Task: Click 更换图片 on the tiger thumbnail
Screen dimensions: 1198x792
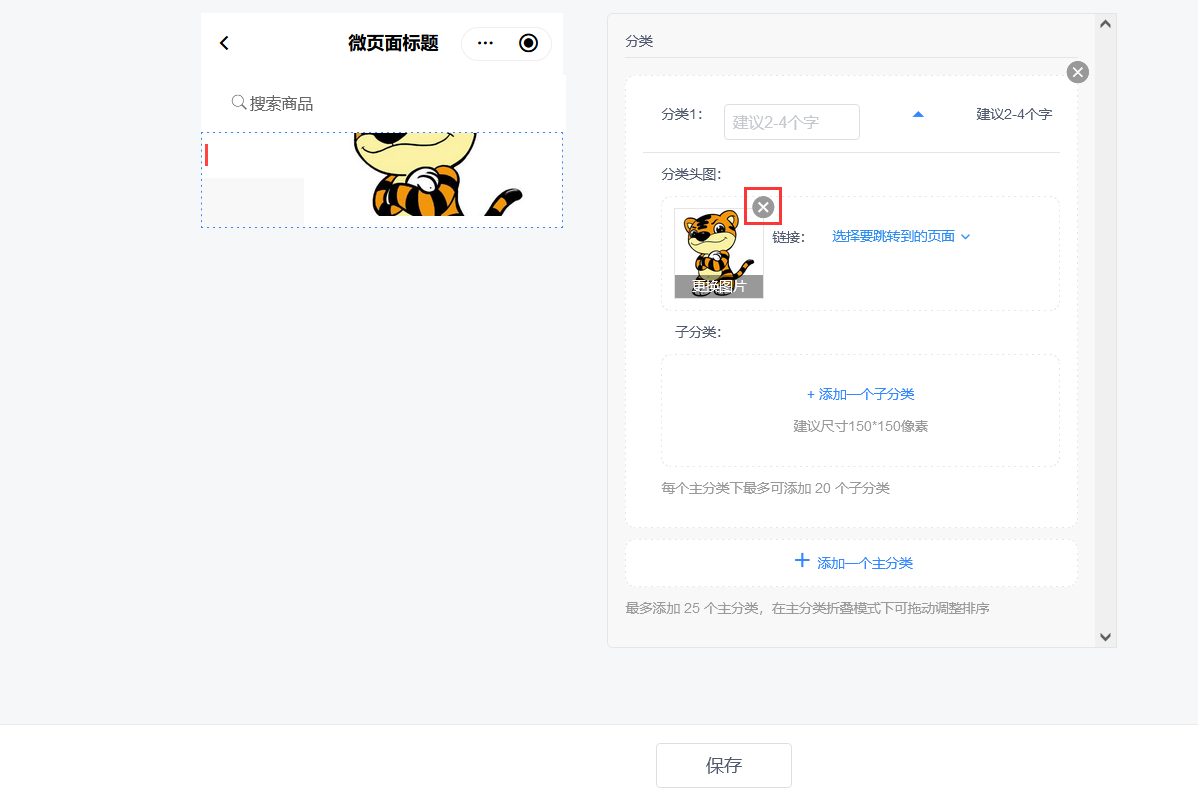Action: click(x=719, y=286)
